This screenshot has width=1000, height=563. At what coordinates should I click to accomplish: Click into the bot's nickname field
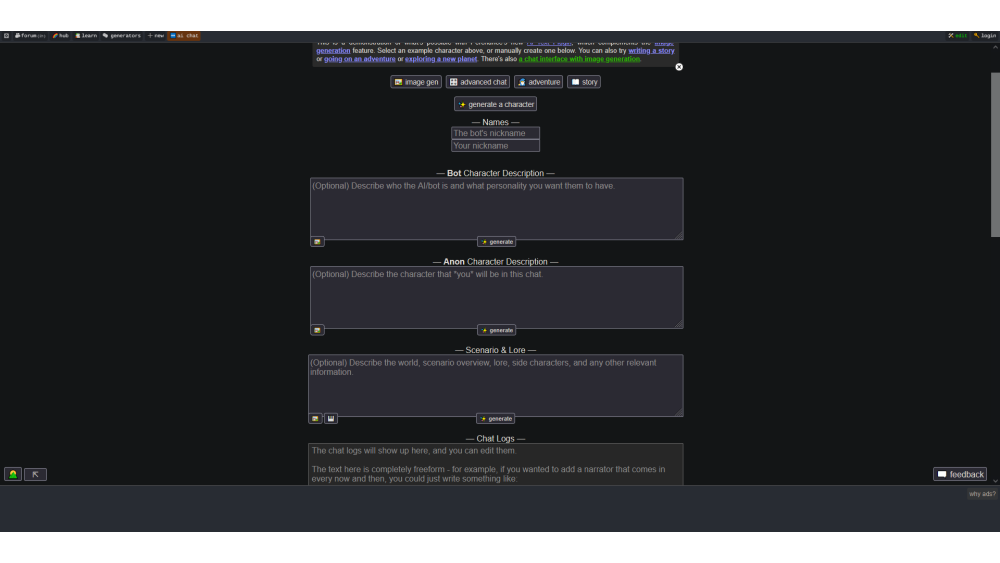pos(495,133)
